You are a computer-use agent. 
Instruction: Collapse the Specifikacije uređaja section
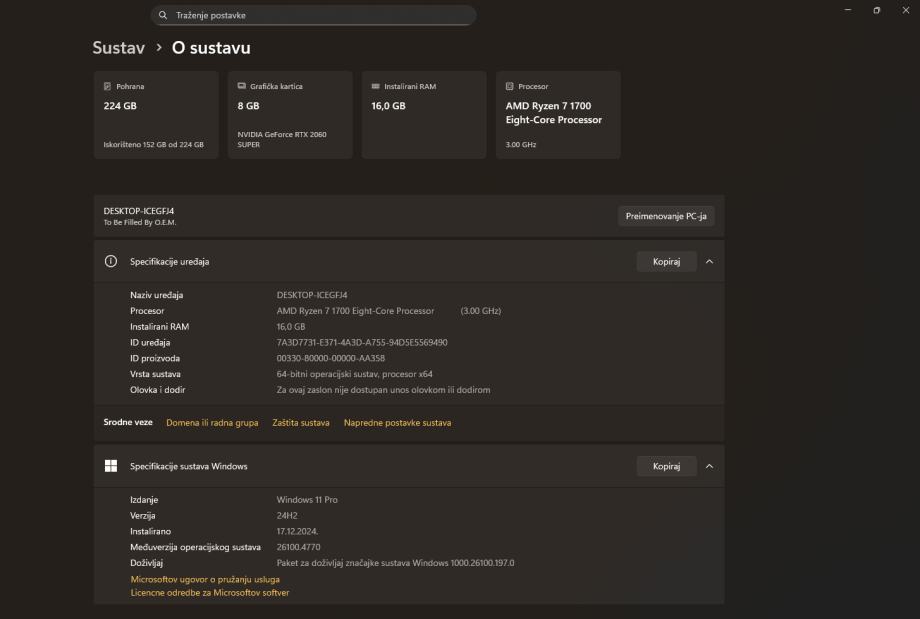(709, 261)
